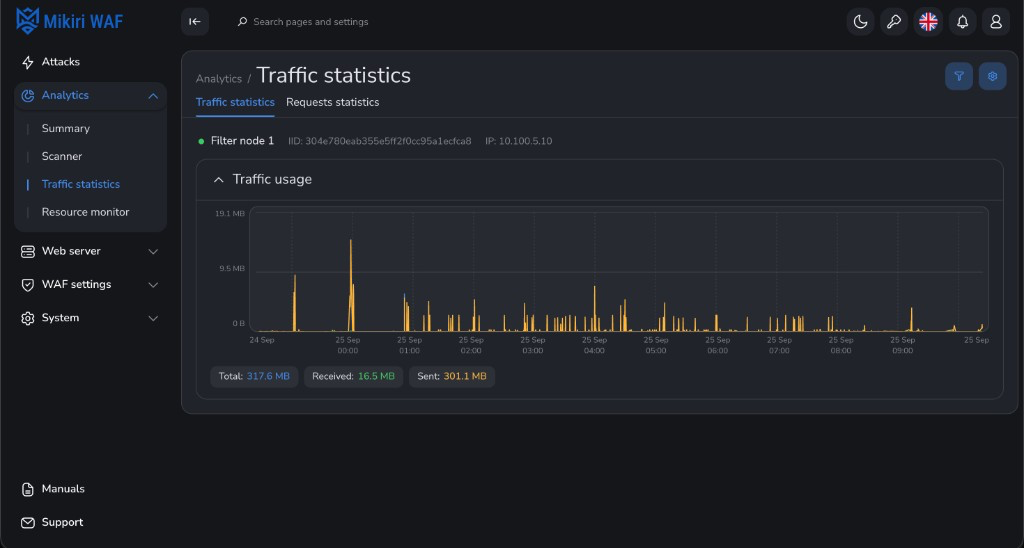
Task: Click the 25 Sep 04:00 axis label
Action: click(594, 345)
